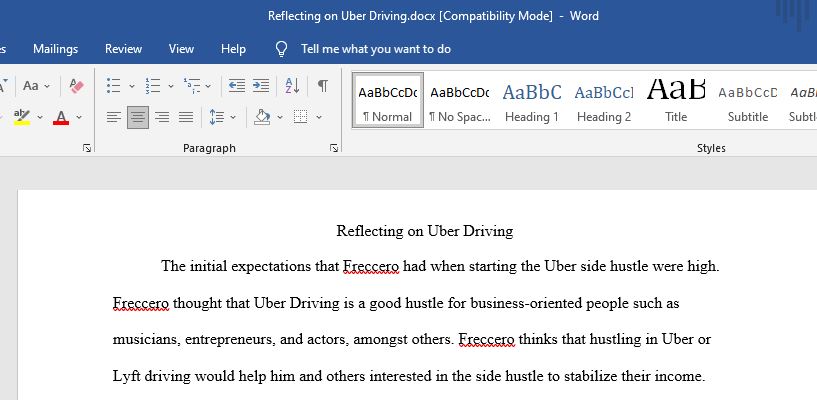
Task: Apply the yellow Text Highlight Color
Action: pyautogui.click(x=22, y=117)
